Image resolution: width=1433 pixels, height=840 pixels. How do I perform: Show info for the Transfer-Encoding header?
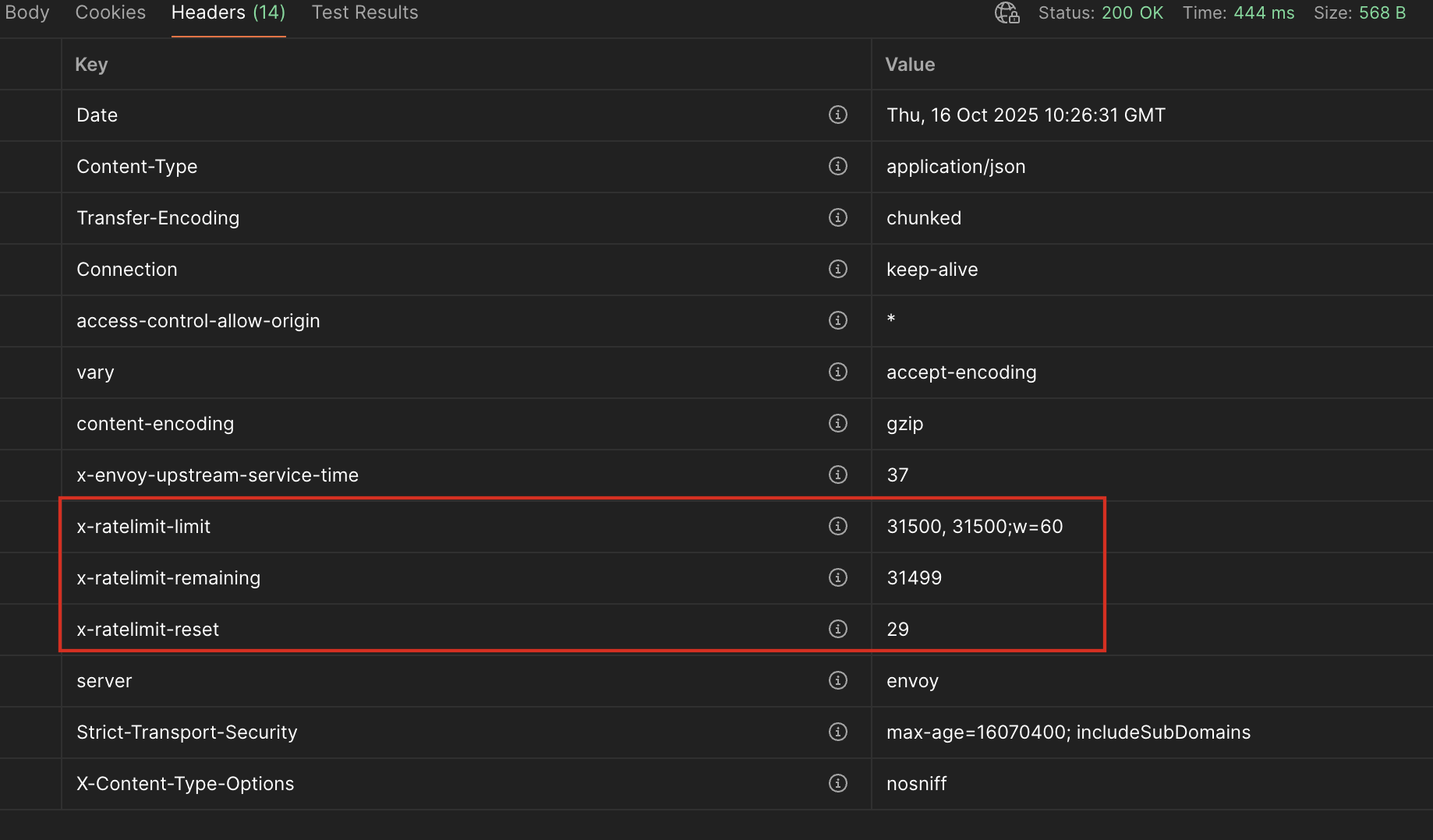click(838, 217)
